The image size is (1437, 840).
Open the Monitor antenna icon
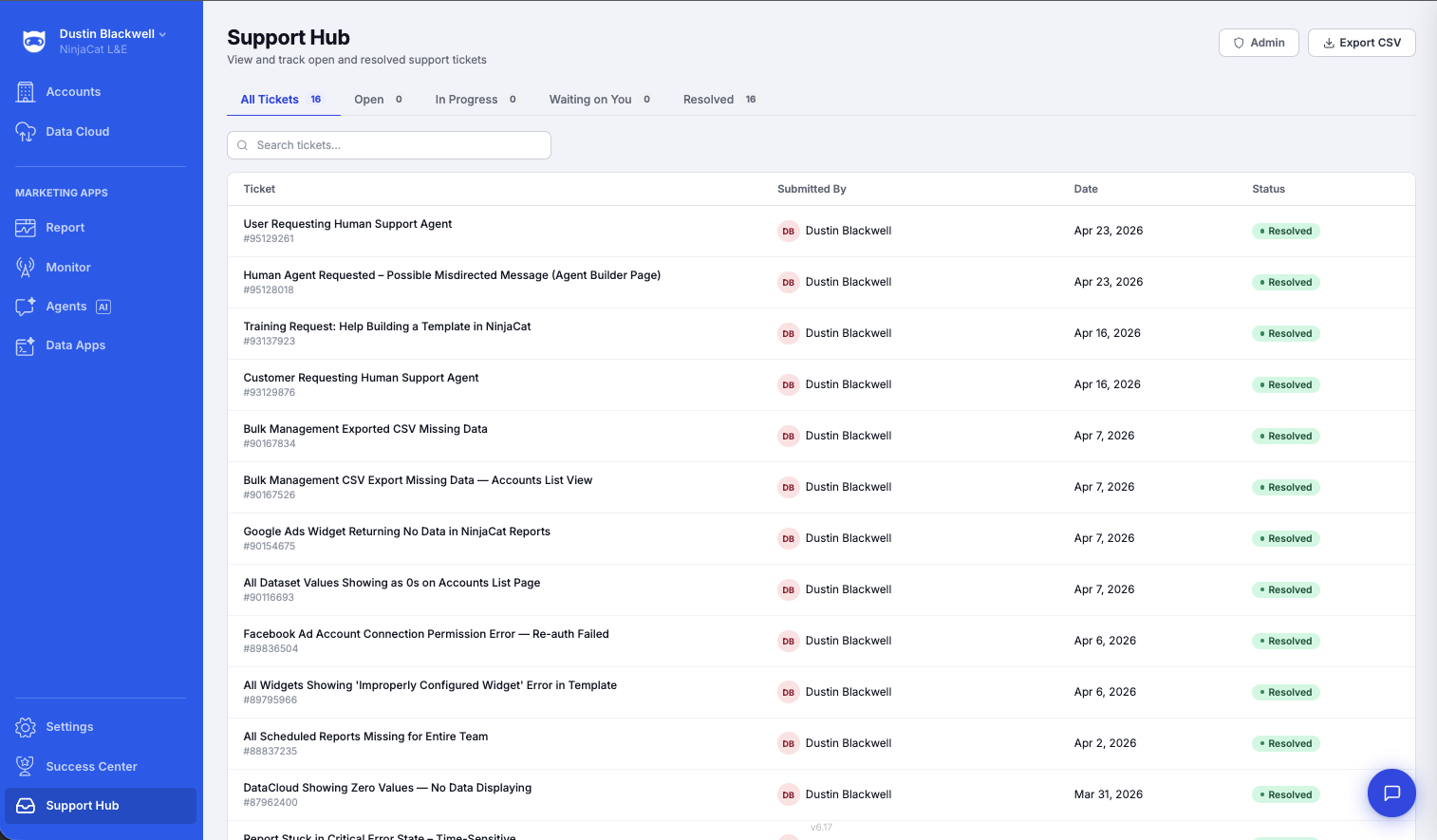[26, 268]
